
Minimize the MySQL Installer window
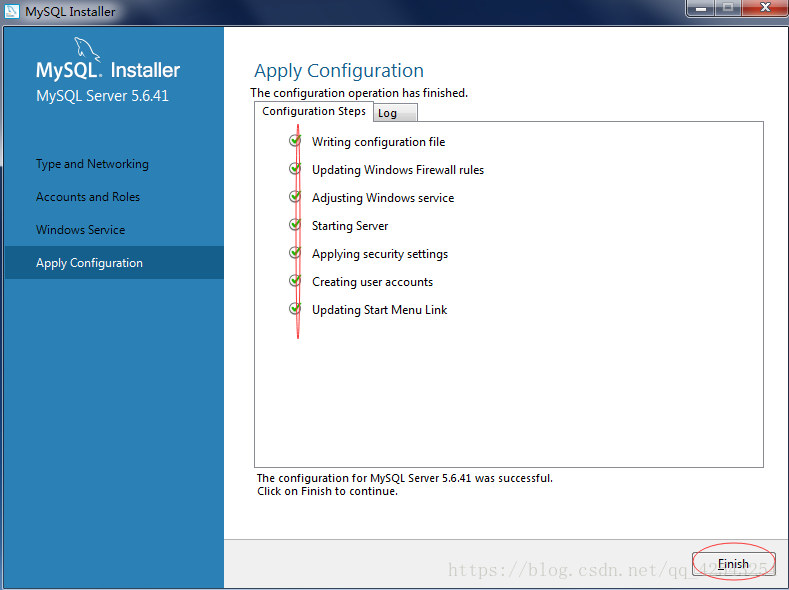pos(700,8)
